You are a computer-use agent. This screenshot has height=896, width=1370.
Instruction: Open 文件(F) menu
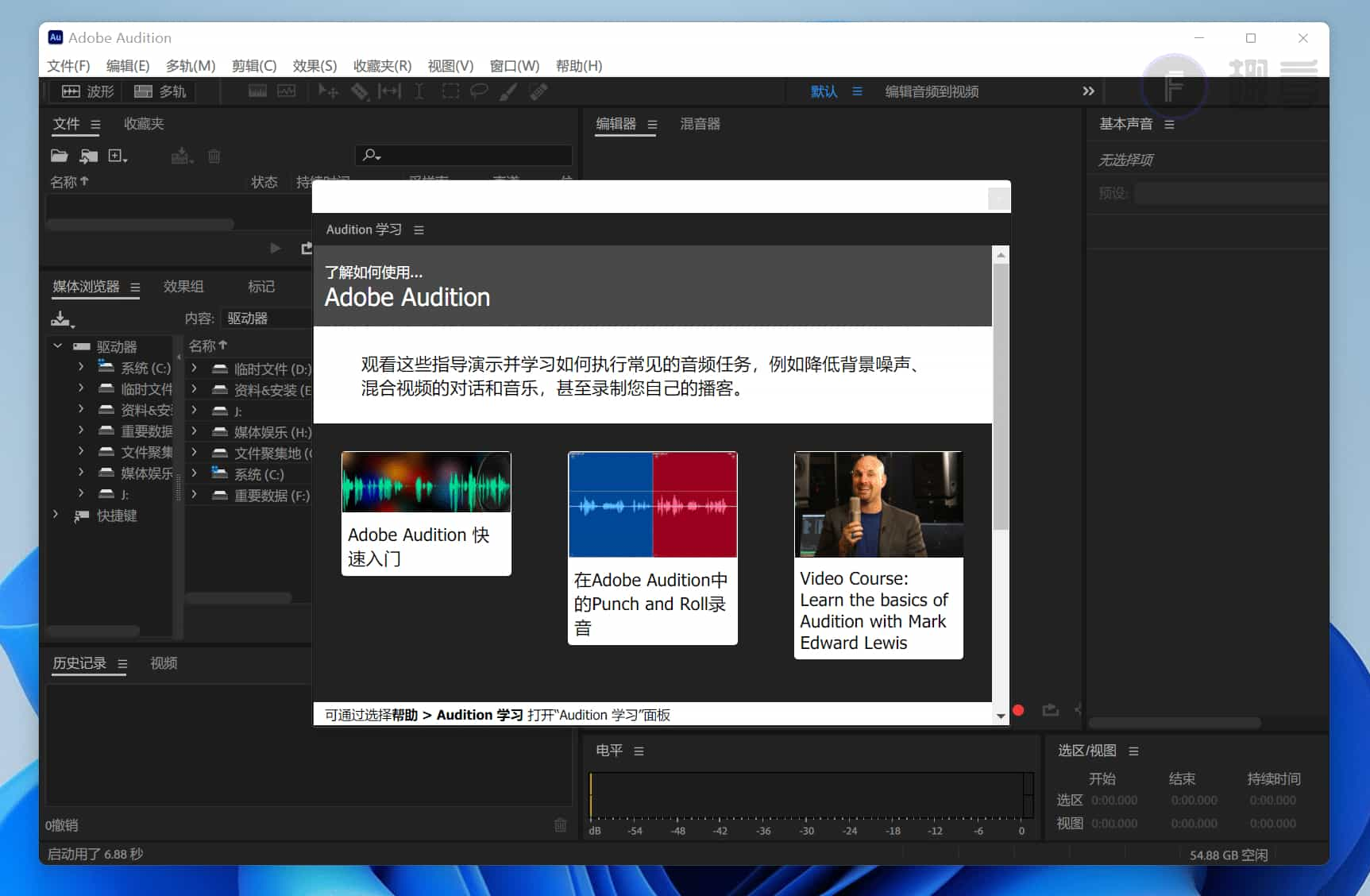coord(68,66)
